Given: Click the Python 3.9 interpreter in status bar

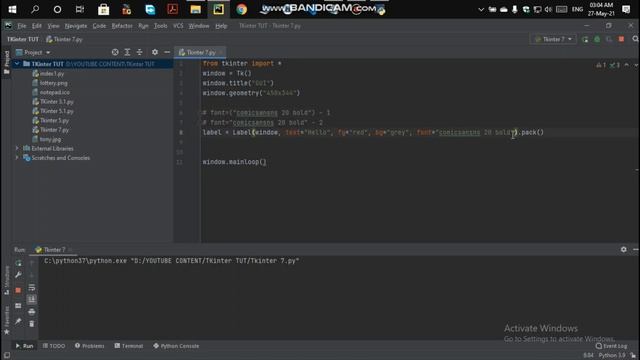Looking at the screenshot, I should click(611, 355).
